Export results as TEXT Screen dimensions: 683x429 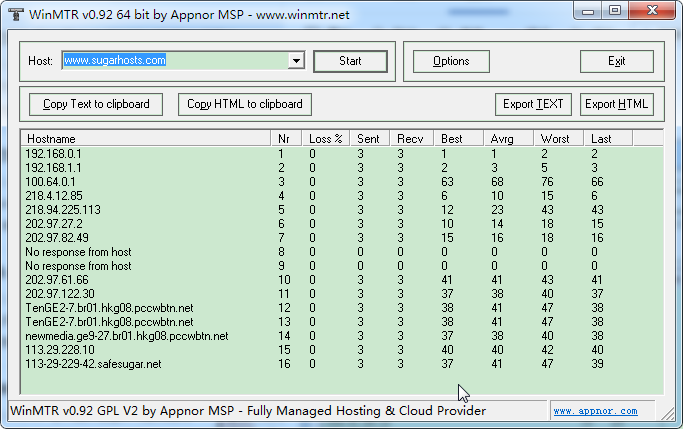point(533,104)
